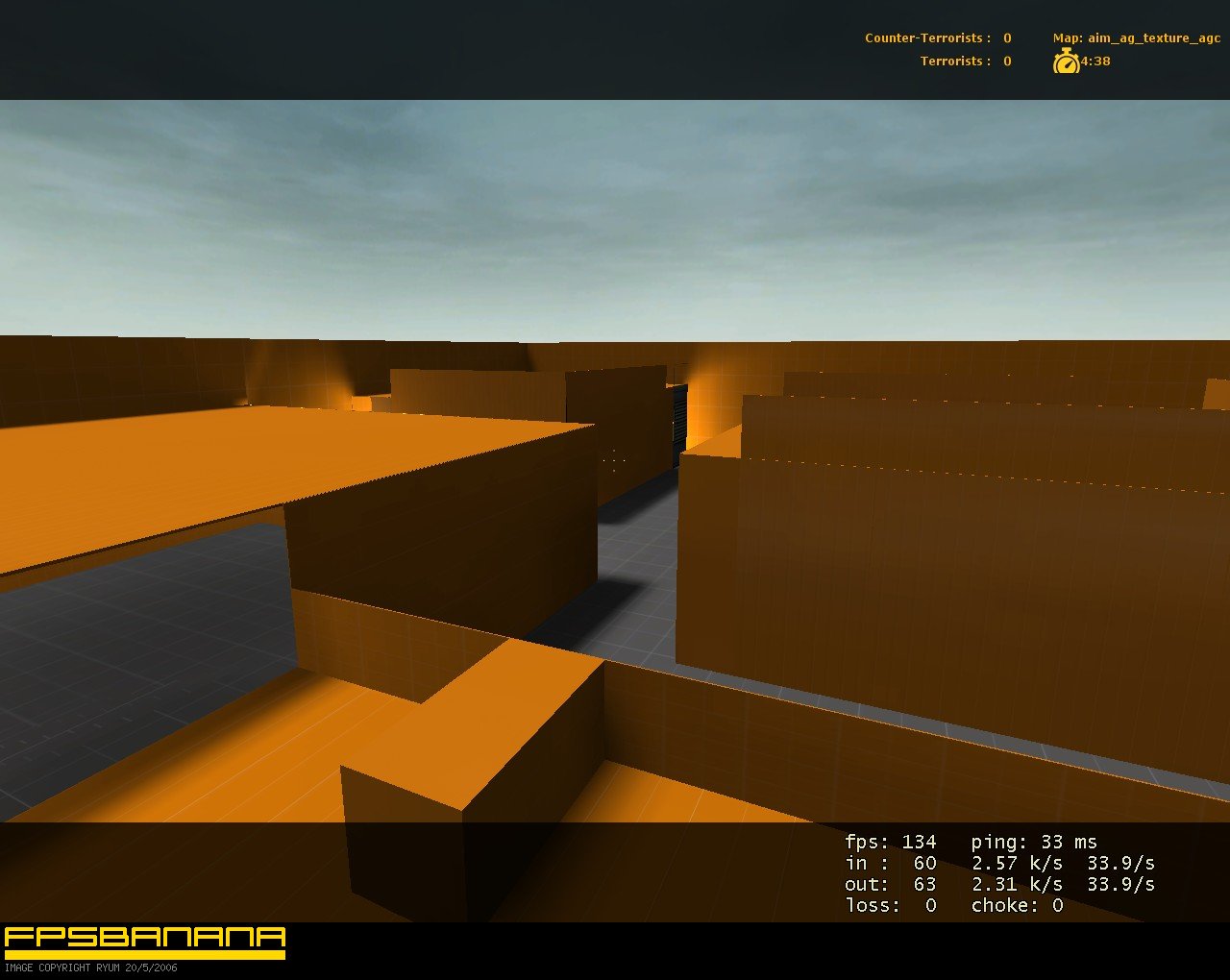Viewport: 1230px width, 980px height.
Task: Click the choke: 0 net graph value
Action: pos(1017,905)
